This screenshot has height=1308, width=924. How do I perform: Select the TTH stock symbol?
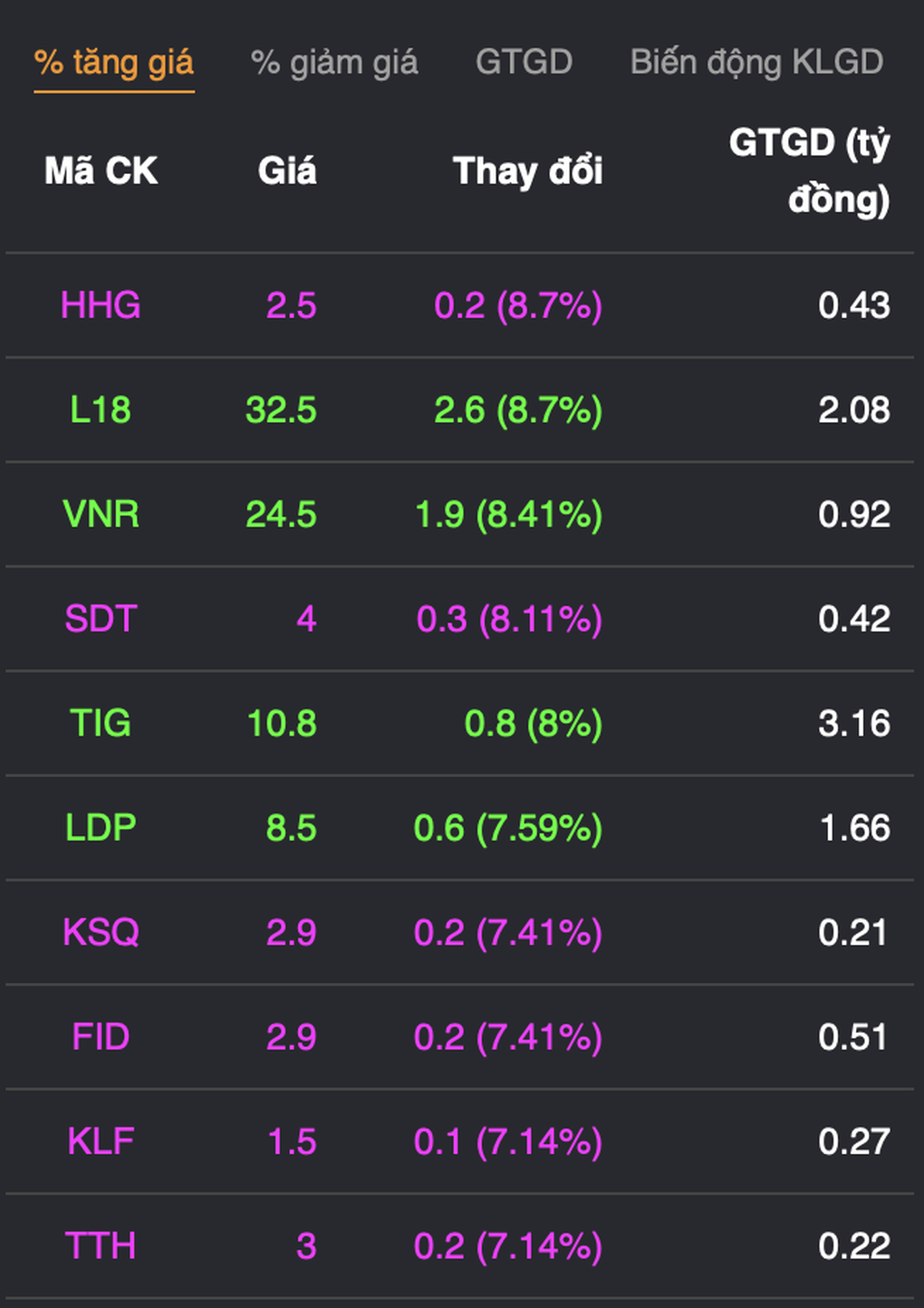[101, 1246]
